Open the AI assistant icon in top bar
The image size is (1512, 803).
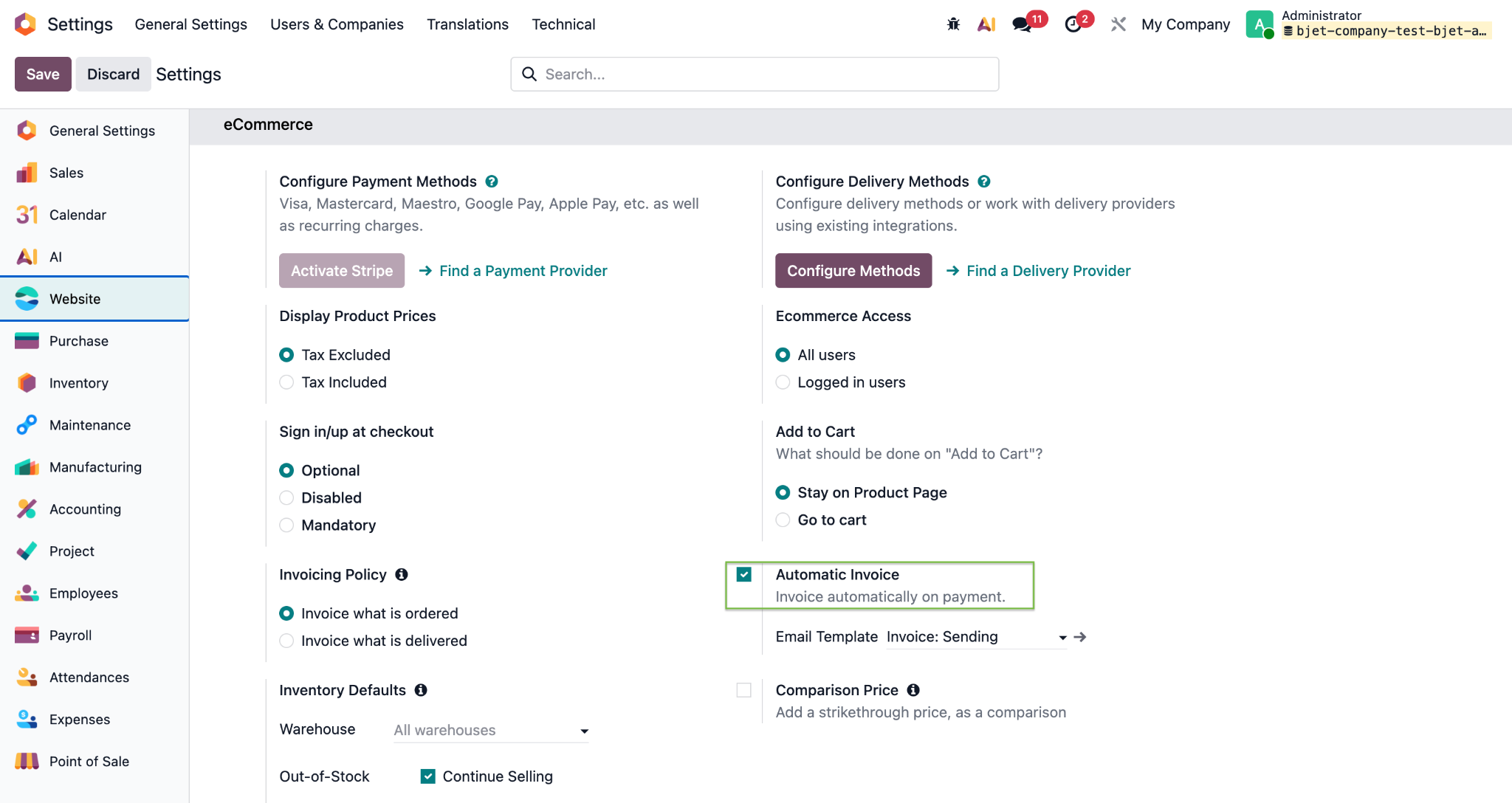coord(986,24)
